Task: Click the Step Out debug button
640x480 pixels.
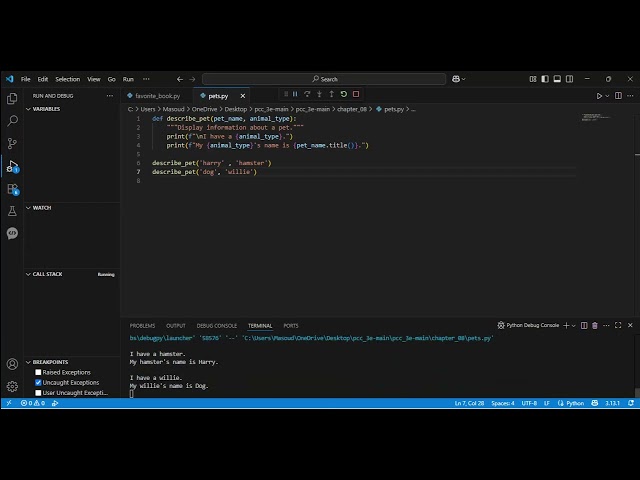Action: click(331, 94)
